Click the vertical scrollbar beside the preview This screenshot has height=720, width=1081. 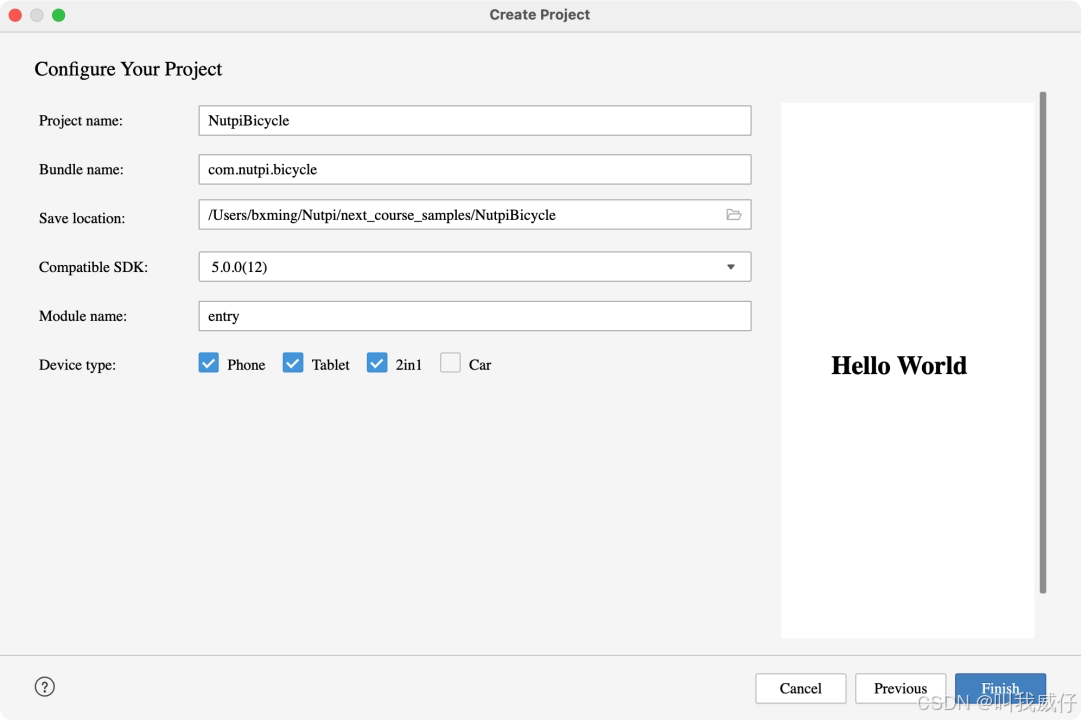[x=1043, y=342]
